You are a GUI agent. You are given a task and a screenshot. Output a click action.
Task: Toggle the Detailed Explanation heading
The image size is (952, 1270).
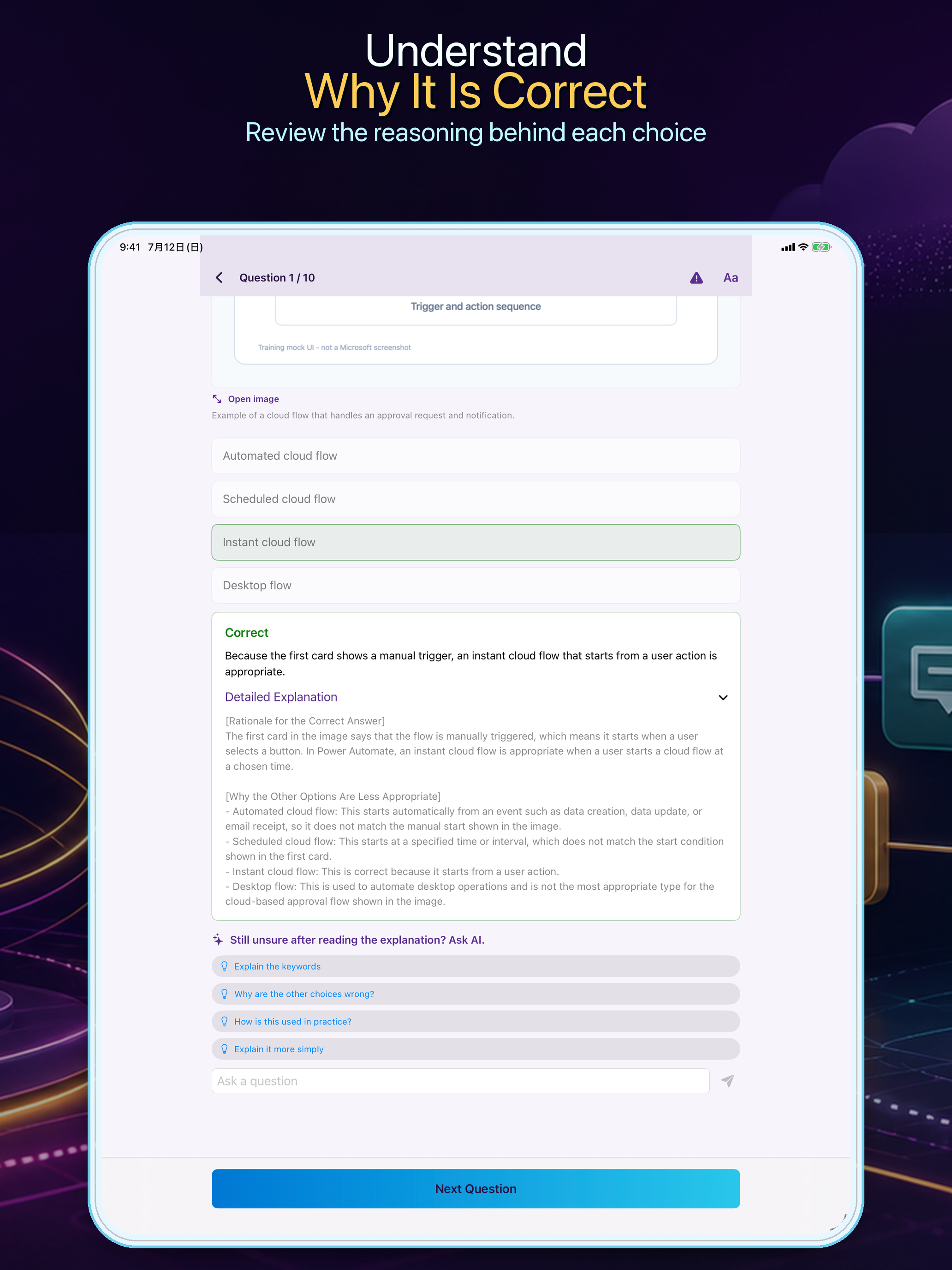[x=281, y=697]
